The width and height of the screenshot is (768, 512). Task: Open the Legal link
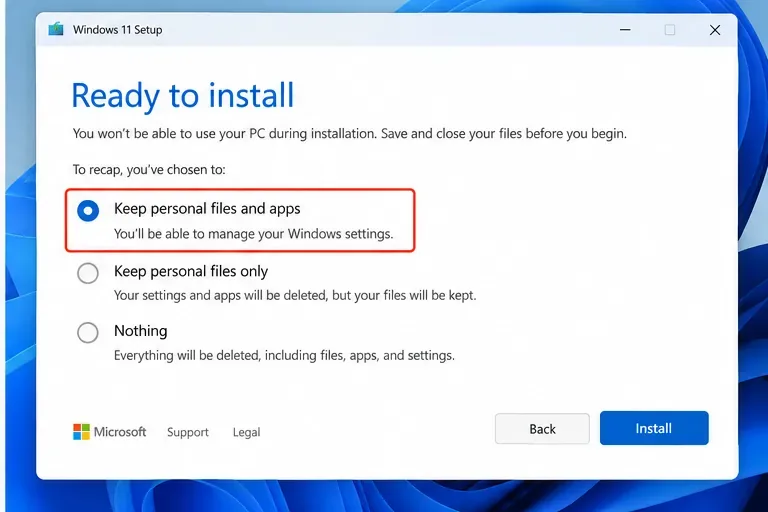coord(246,432)
